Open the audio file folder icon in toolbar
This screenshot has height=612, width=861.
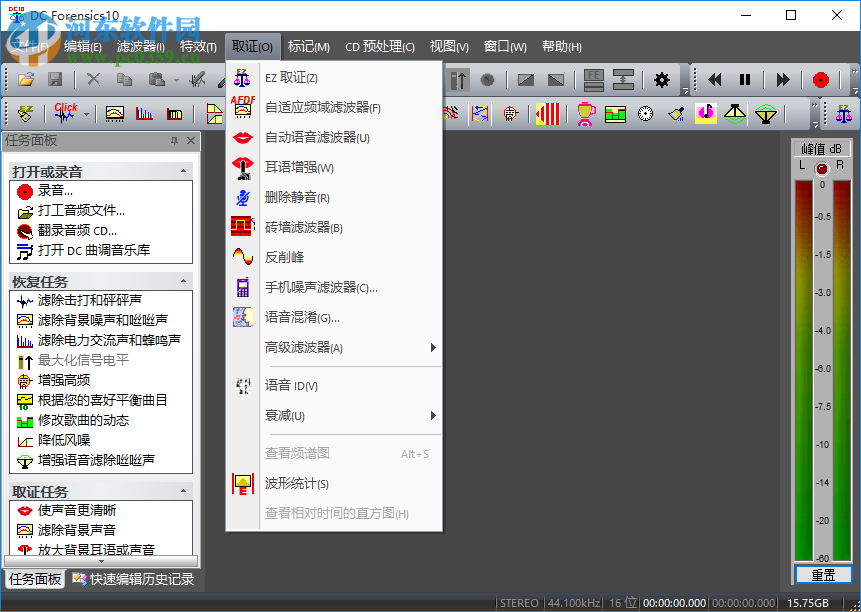pyautogui.click(x=26, y=80)
